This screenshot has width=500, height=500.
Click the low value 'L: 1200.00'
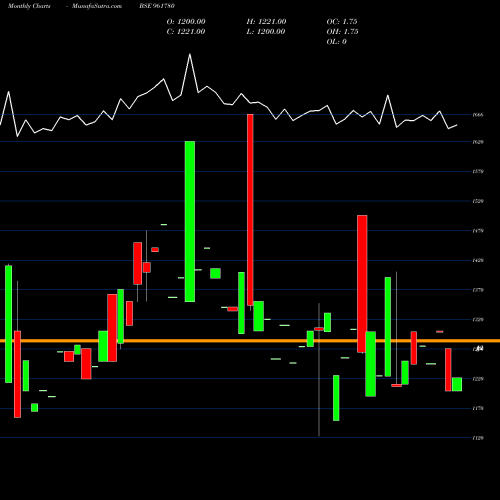(266, 32)
